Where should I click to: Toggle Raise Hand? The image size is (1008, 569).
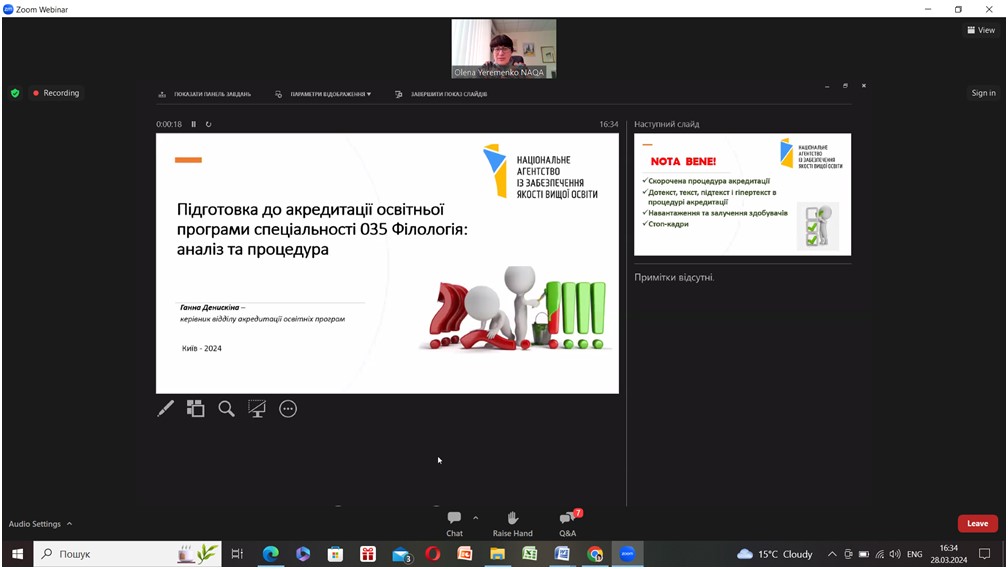[x=512, y=523]
